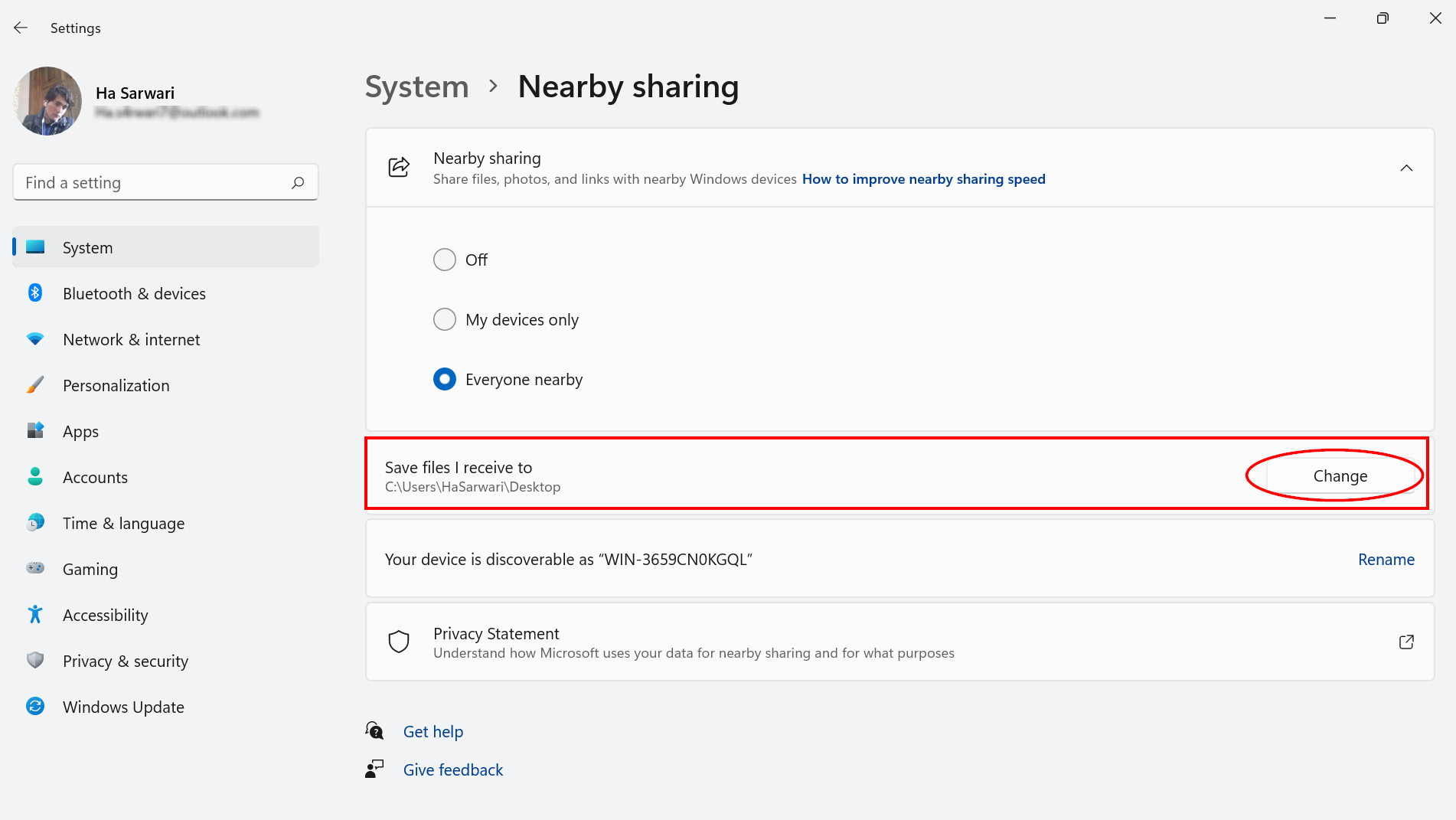
Task: Click the Change button for save location
Action: click(x=1340, y=475)
